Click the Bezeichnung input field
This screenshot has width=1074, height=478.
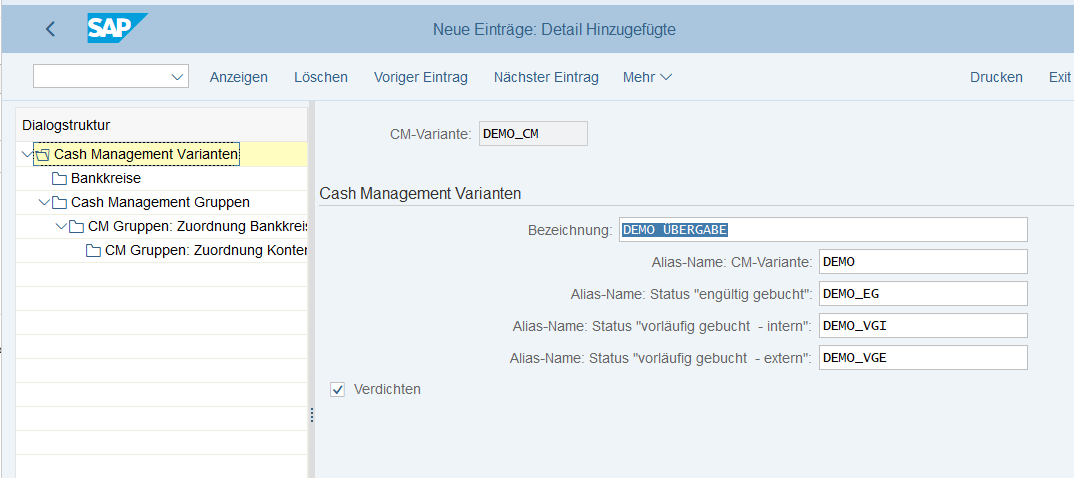pos(822,230)
